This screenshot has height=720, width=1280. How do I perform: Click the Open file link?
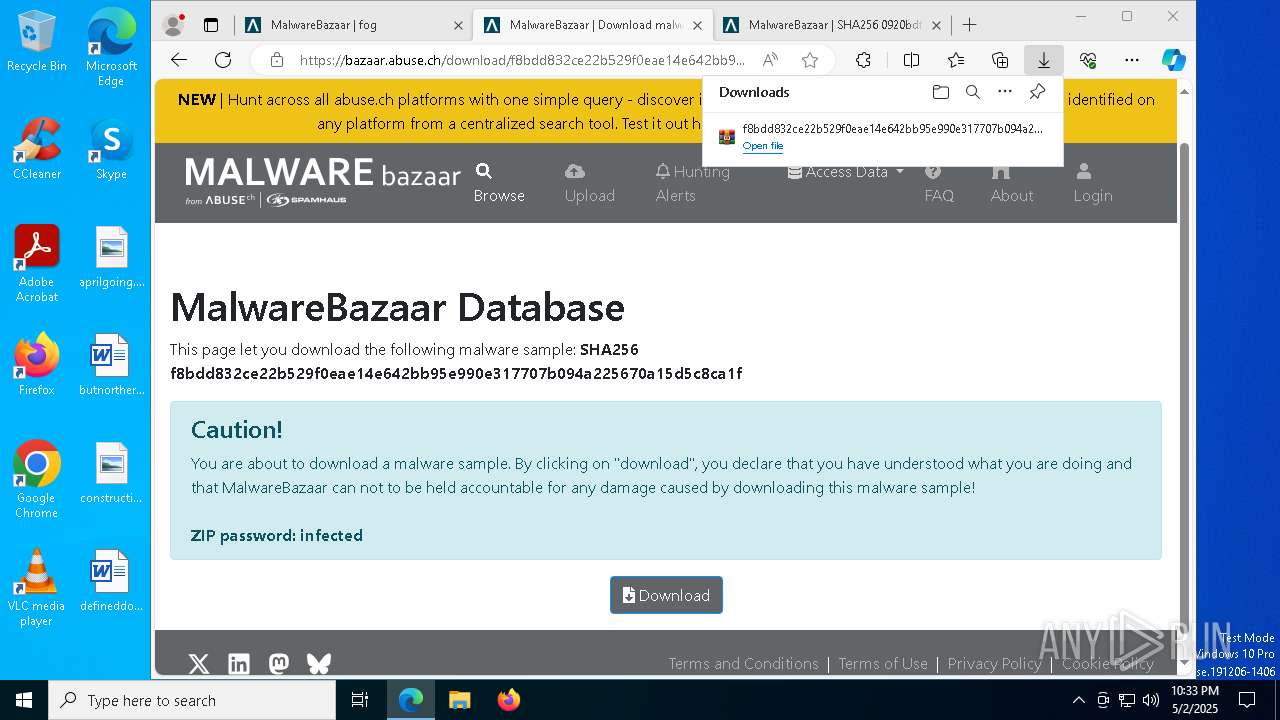[762, 146]
